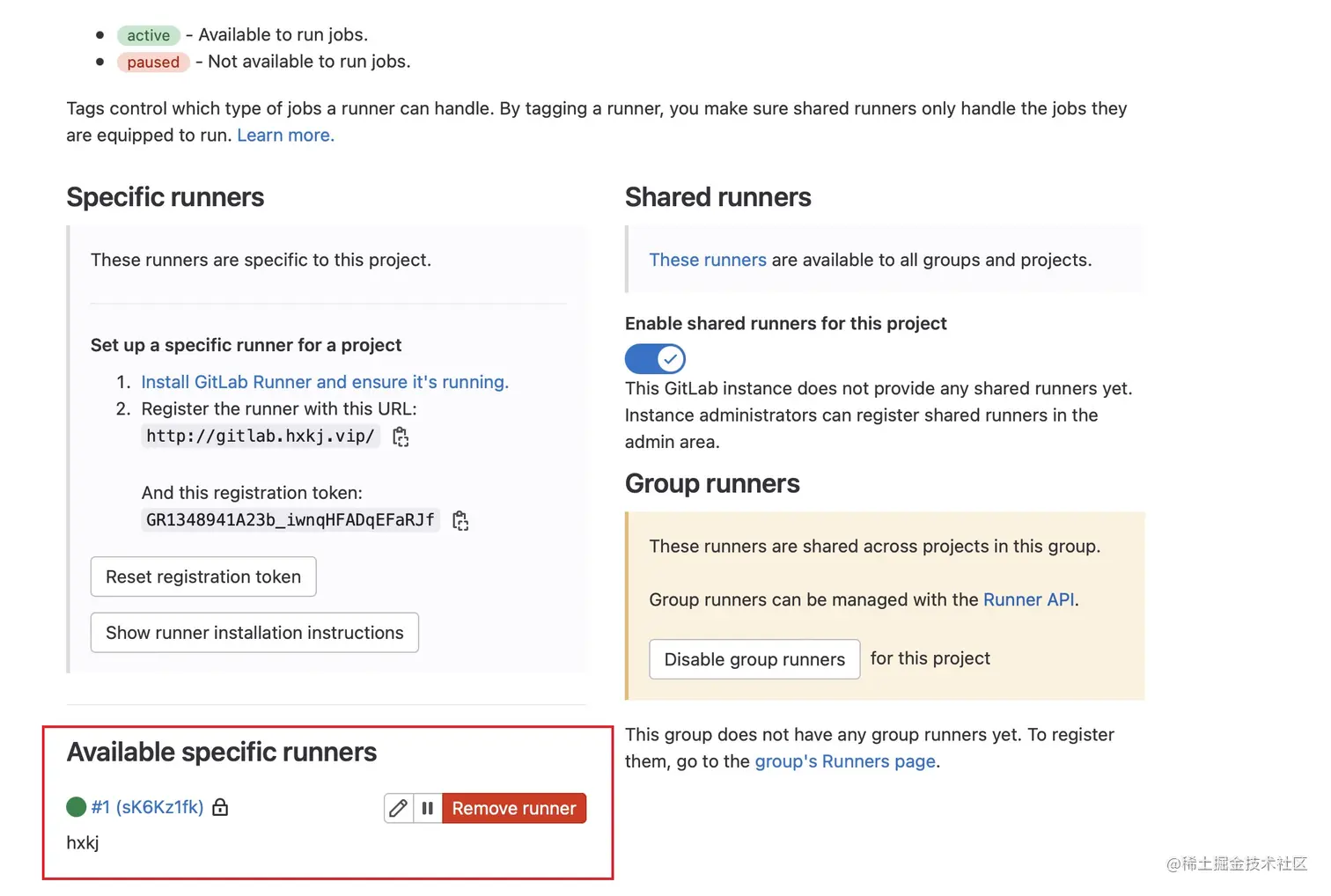Go to the group's Runners page

tap(845, 761)
